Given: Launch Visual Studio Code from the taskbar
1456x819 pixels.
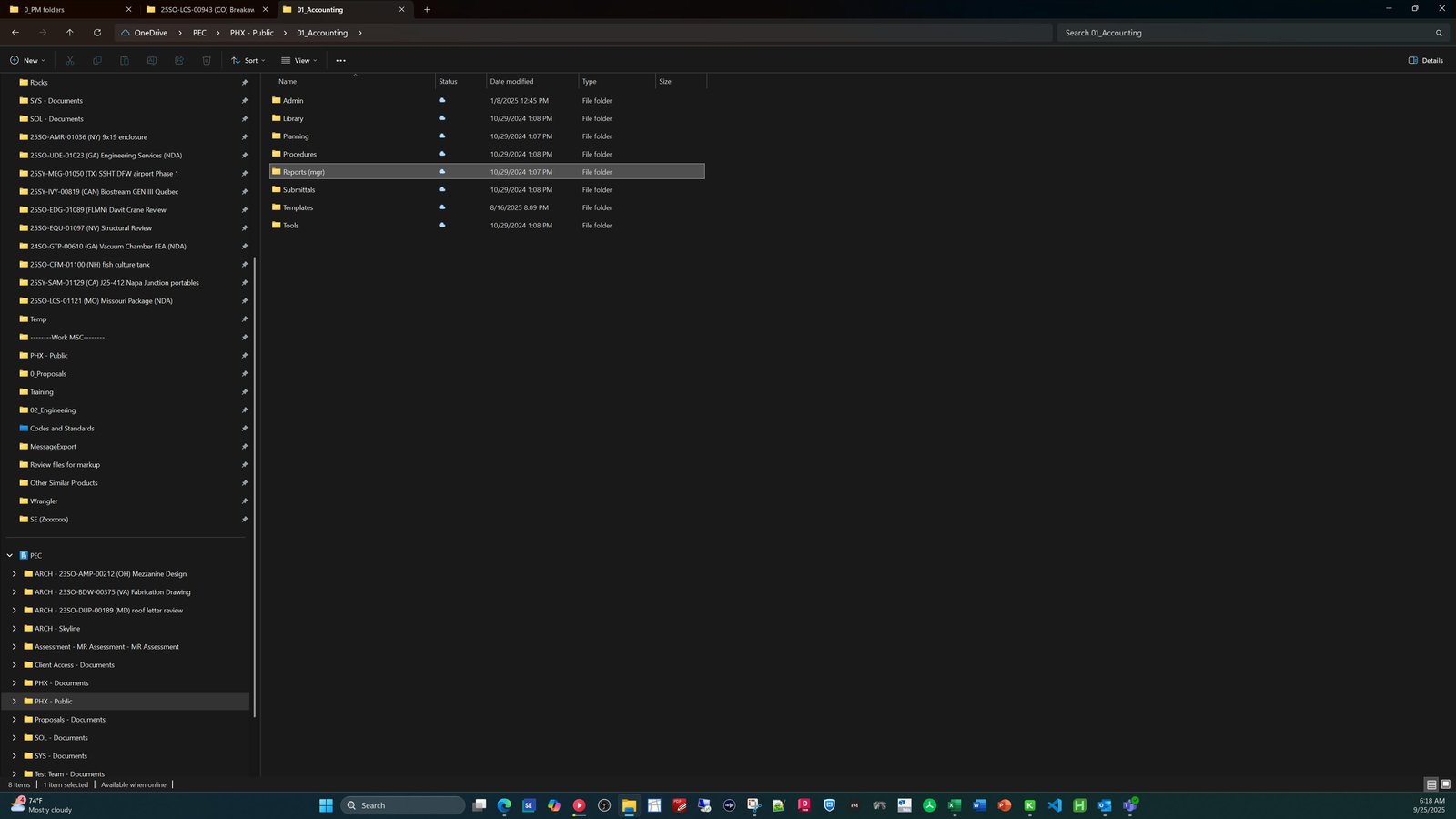Looking at the screenshot, I should [x=1055, y=805].
